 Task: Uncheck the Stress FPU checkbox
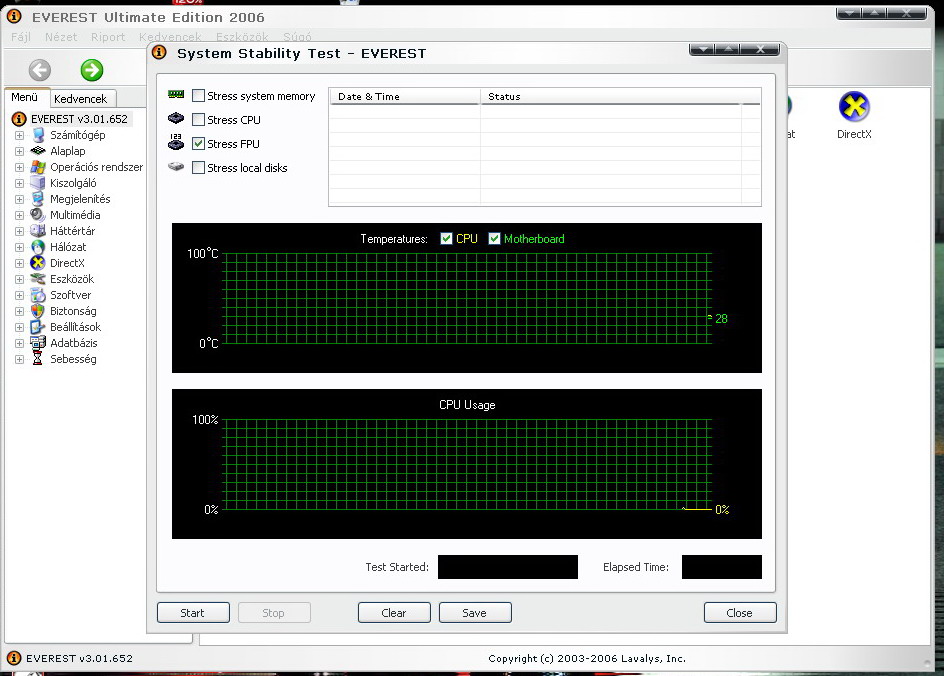[x=199, y=144]
